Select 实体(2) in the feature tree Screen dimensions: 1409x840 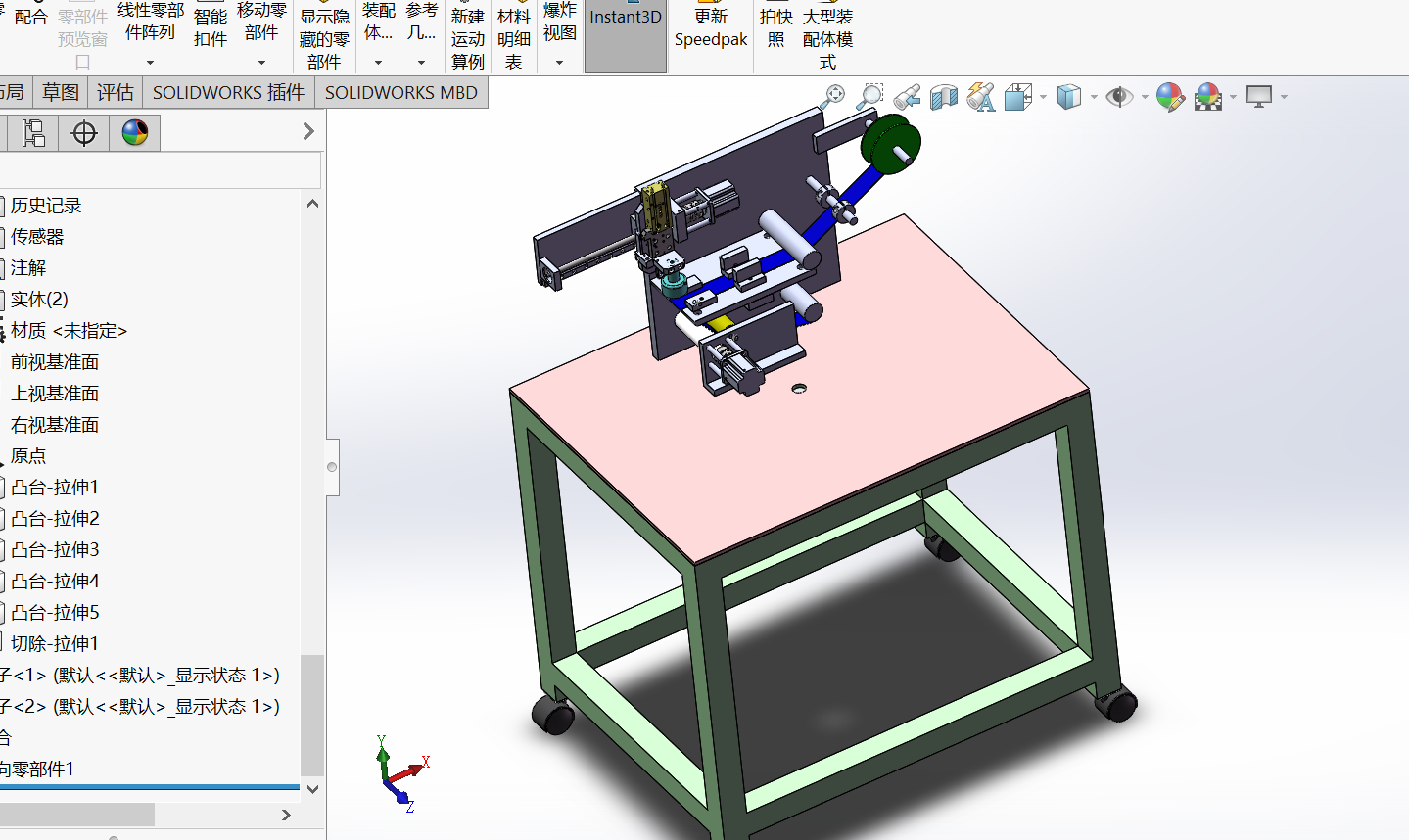(39, 300)
